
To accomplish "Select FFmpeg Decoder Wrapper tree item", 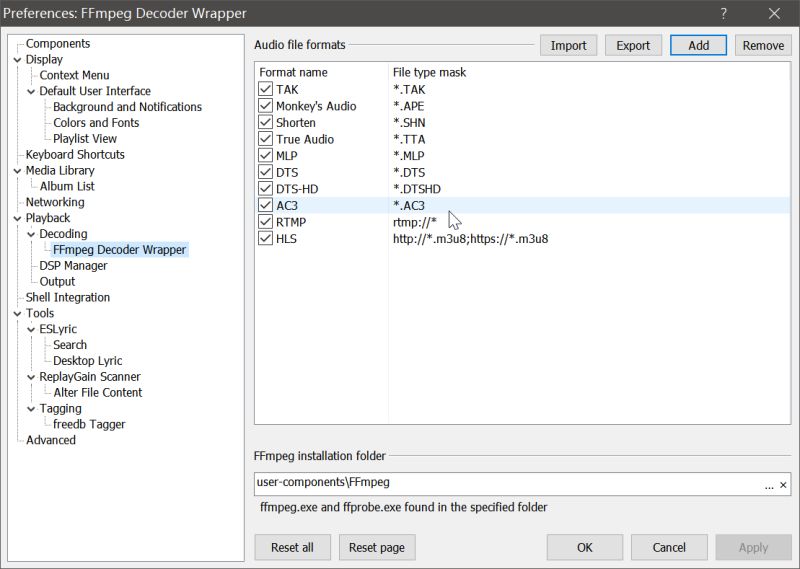I will click(x=119, y=250).
